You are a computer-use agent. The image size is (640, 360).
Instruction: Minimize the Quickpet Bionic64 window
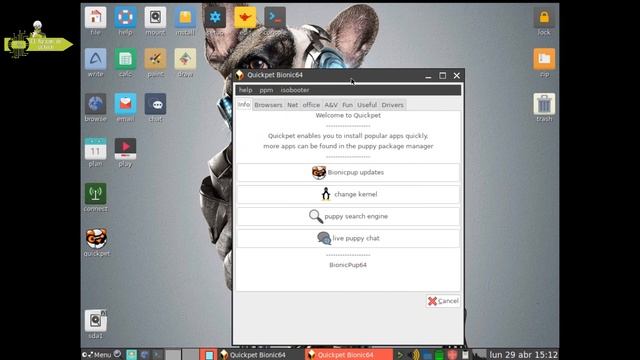[428, 76]
